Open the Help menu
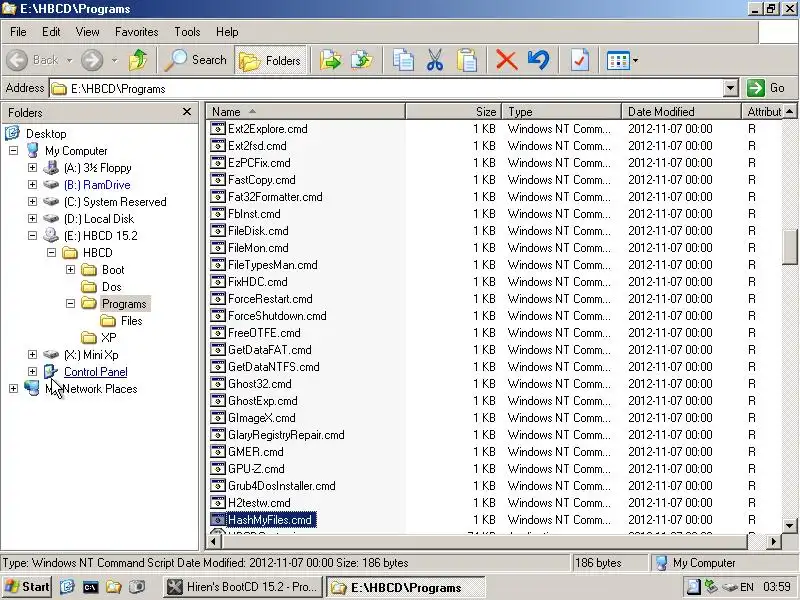Screen dimensions: 800x600 (227, 32)
